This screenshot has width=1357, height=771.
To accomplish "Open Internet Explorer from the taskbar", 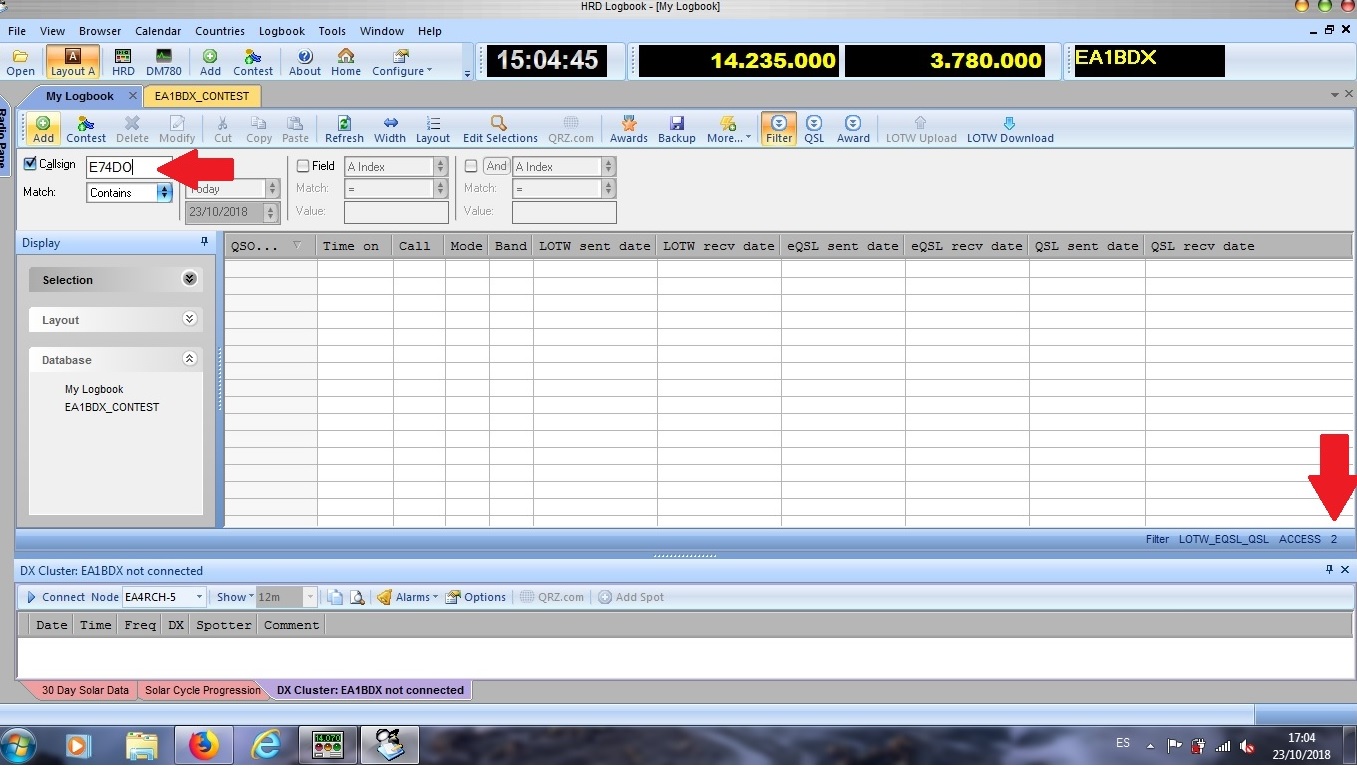I will (266, 746).
